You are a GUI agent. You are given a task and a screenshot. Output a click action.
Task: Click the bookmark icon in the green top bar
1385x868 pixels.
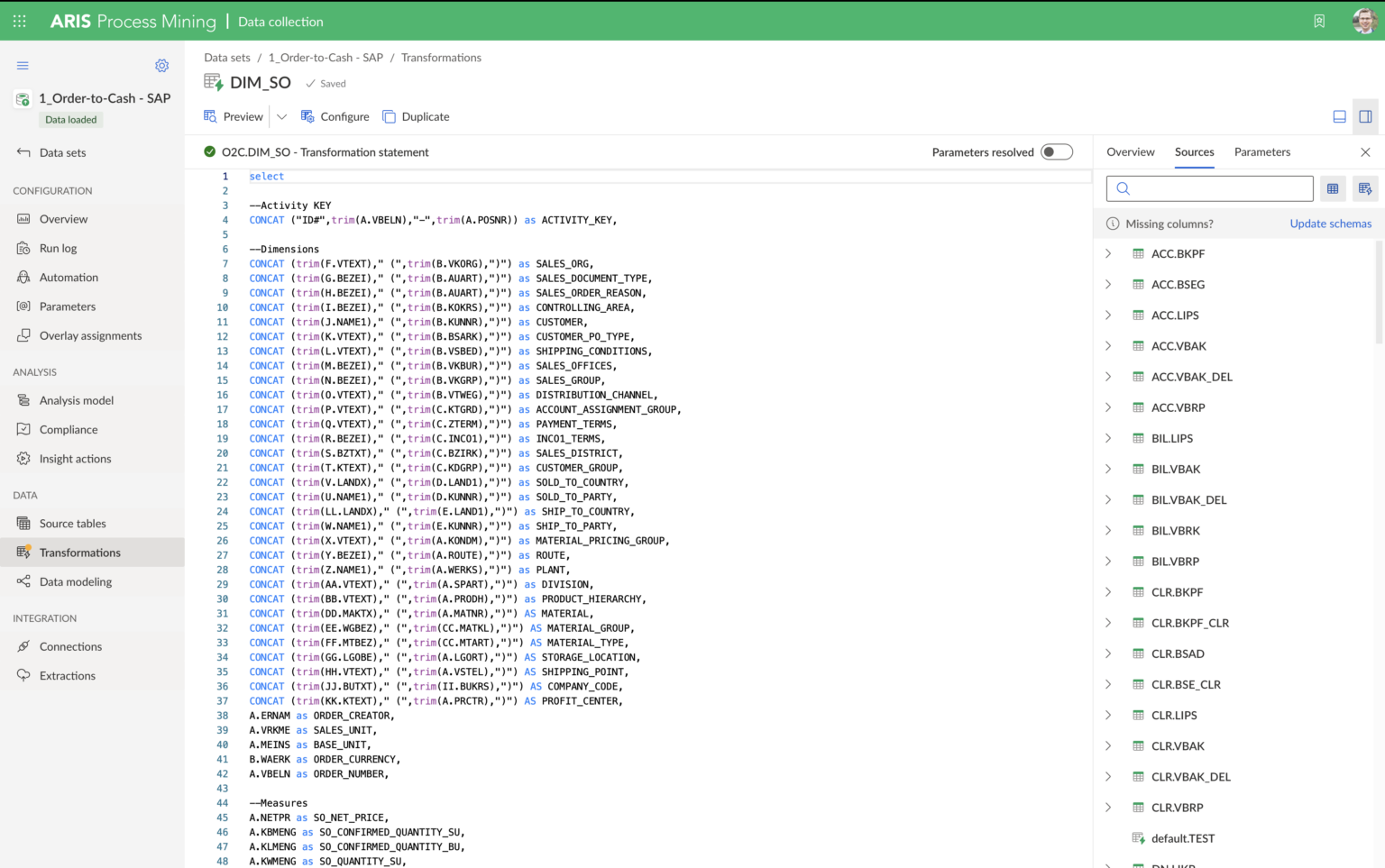[1319, 21]
